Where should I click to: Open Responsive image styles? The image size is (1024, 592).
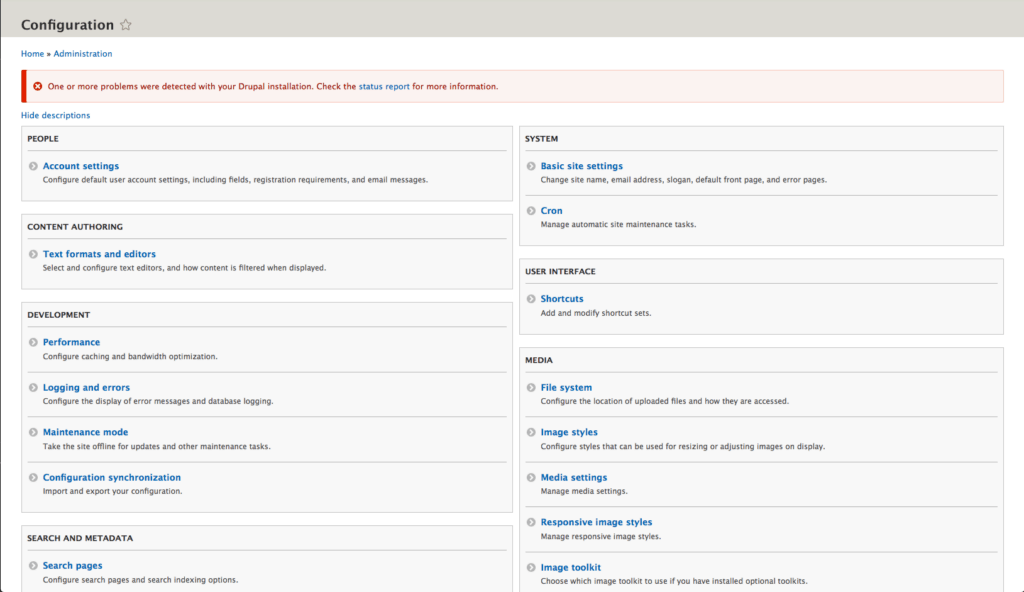click(595, 521)
